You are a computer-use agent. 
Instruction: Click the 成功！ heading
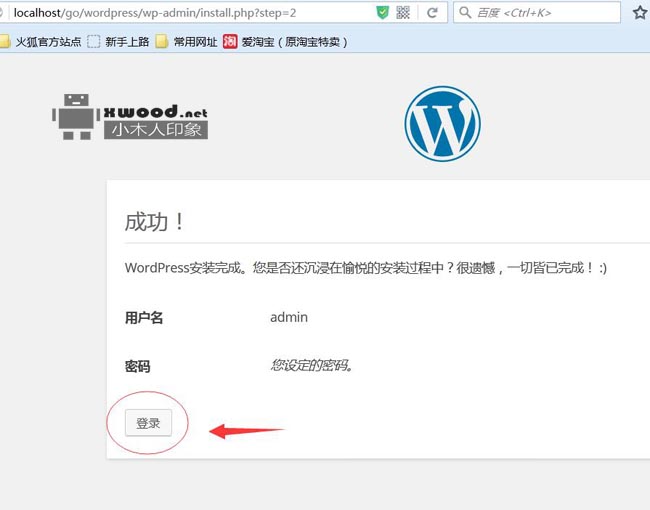point(155,222)
